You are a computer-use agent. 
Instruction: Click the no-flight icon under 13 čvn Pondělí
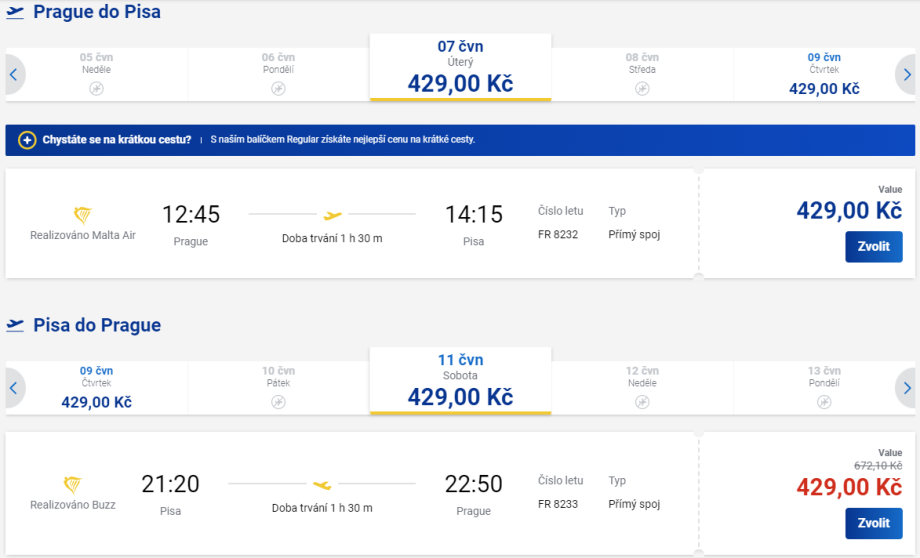point(824,402)
